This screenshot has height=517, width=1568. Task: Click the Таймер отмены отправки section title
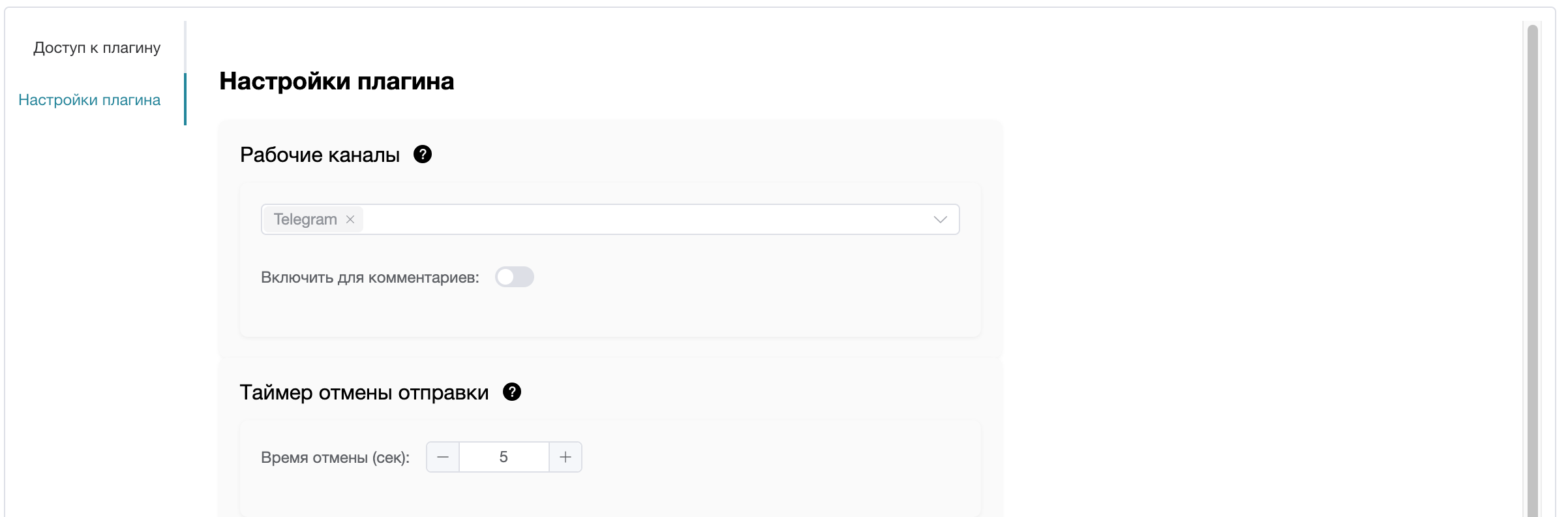tap(364, 392)
